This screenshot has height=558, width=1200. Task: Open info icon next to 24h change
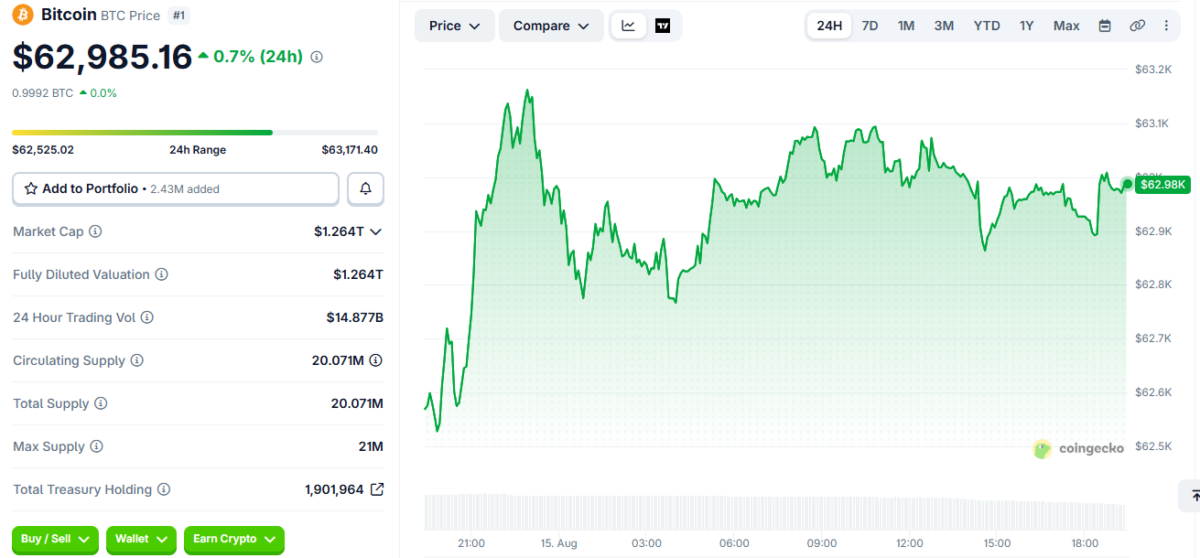[317, 57]
